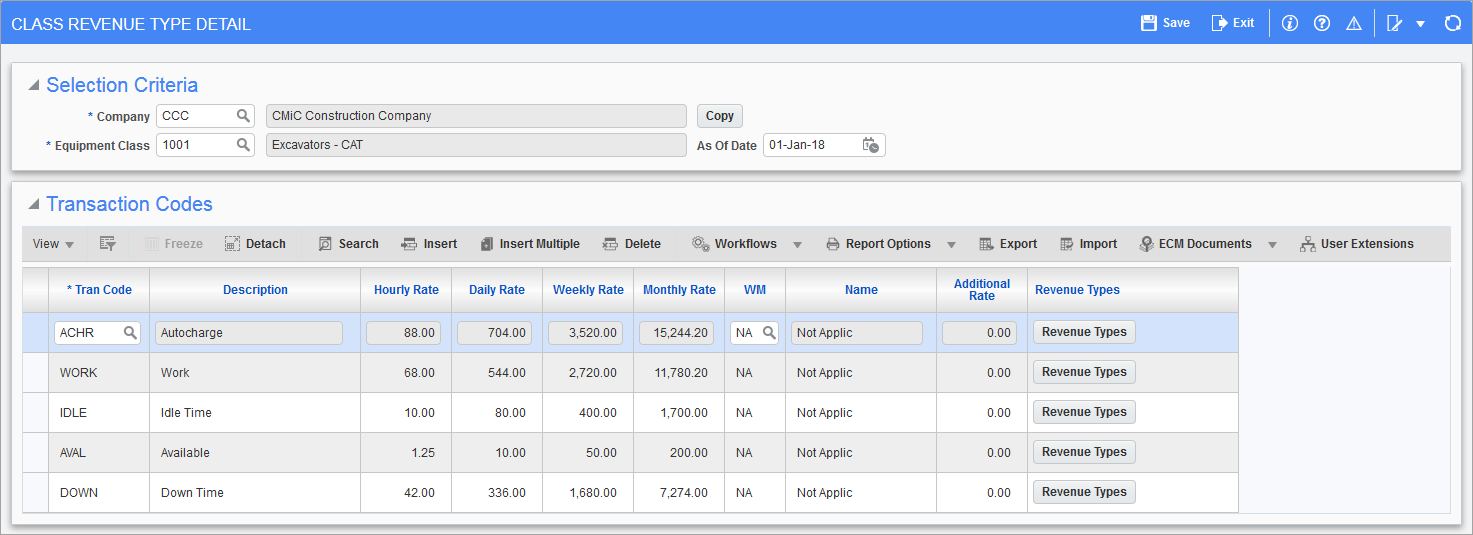Click Export in the table toolbar

pyautogui.click(x=1007, y=244)
